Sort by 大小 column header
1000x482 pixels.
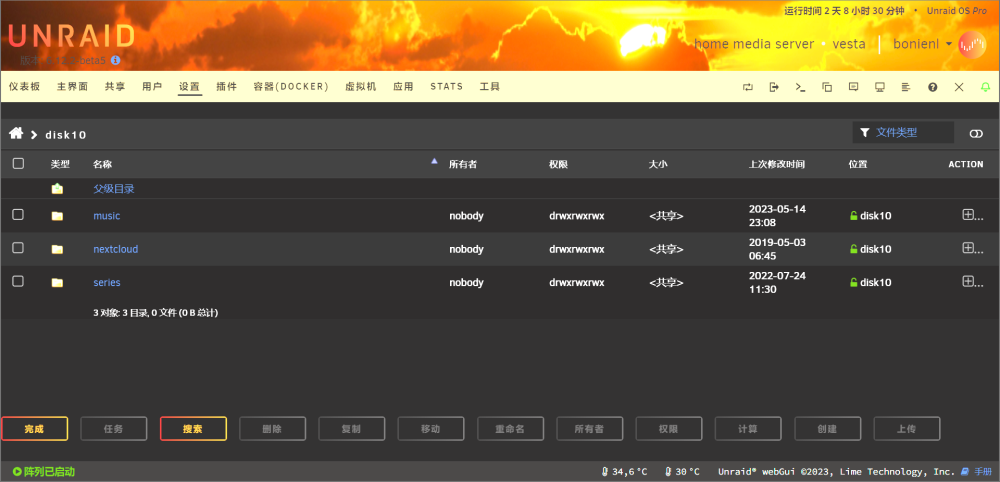pos(658,164)
